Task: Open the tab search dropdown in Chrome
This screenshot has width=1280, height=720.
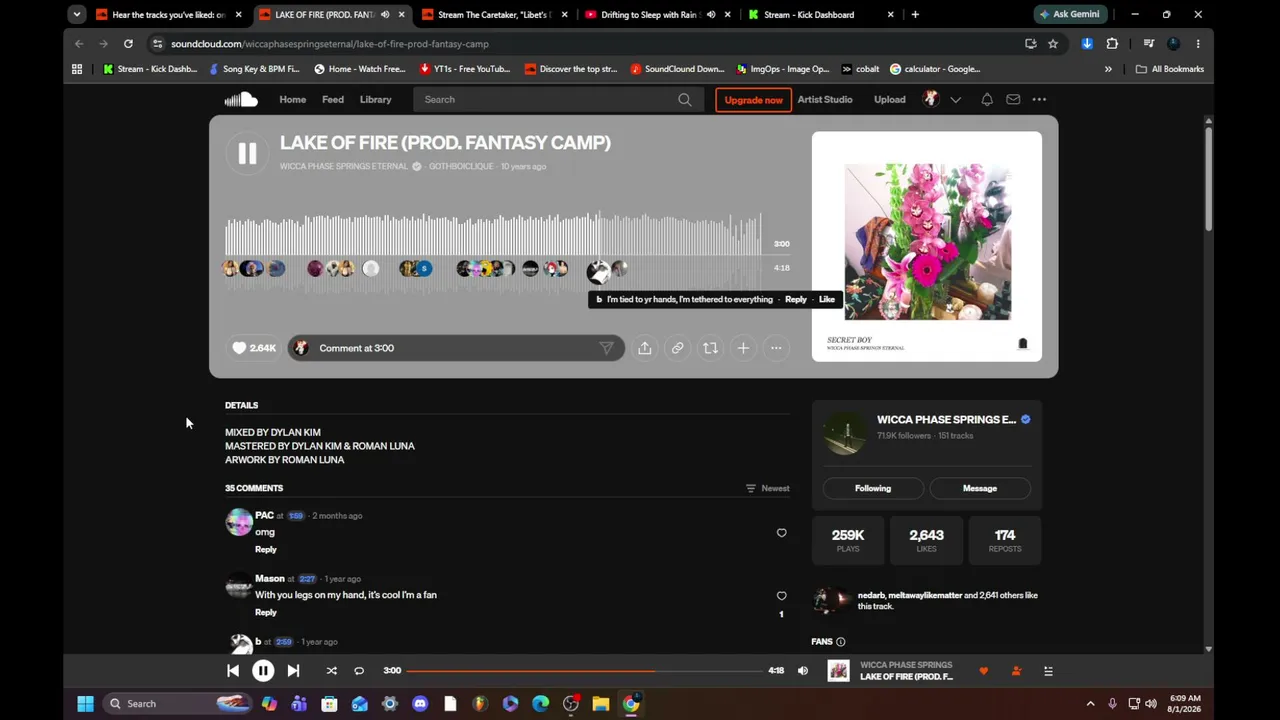Action: coord(77,15)
